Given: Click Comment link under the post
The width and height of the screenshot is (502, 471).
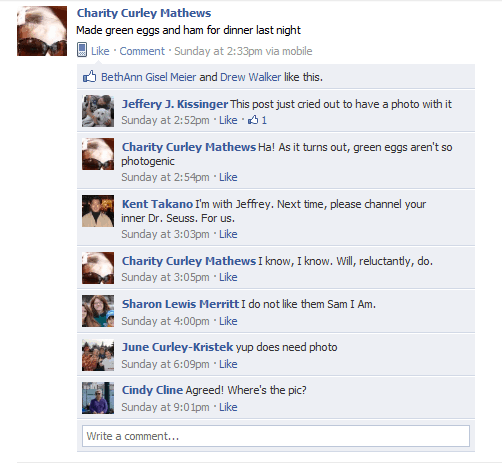Looking at the screenshot, I should [142, 51].
